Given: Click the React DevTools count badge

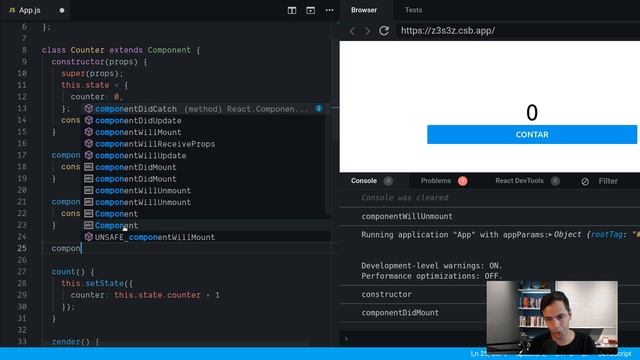Looking at the screenshot, I should tap(555, 181).
